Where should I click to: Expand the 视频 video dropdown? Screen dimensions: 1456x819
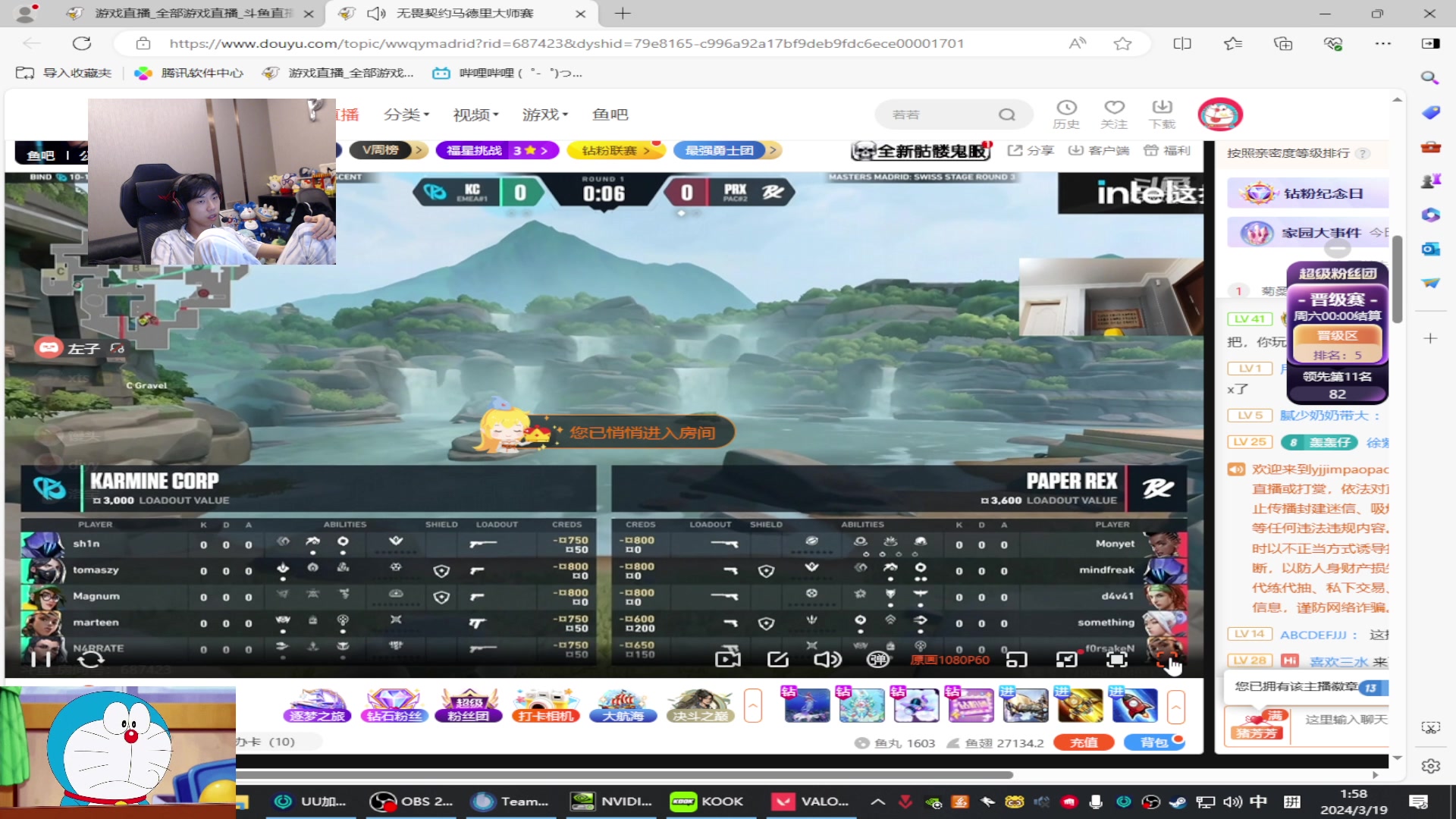(x=476, y=115)
